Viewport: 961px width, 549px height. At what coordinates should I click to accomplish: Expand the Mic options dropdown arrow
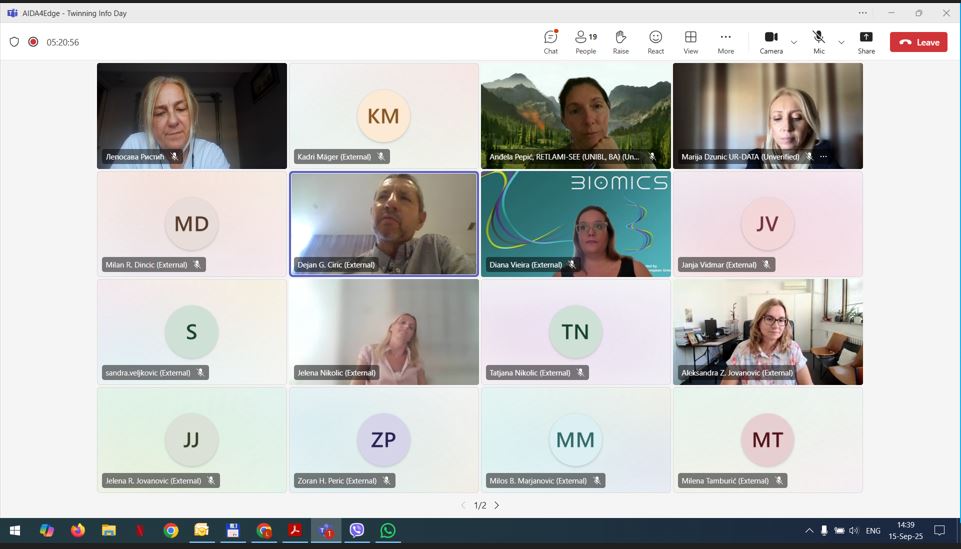pyautogui.click(x=841, y=42)
